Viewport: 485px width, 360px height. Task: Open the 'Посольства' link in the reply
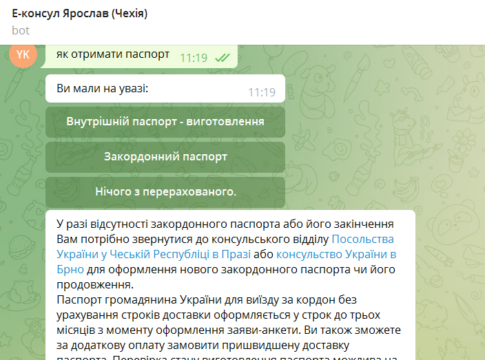tap(363, 239)
